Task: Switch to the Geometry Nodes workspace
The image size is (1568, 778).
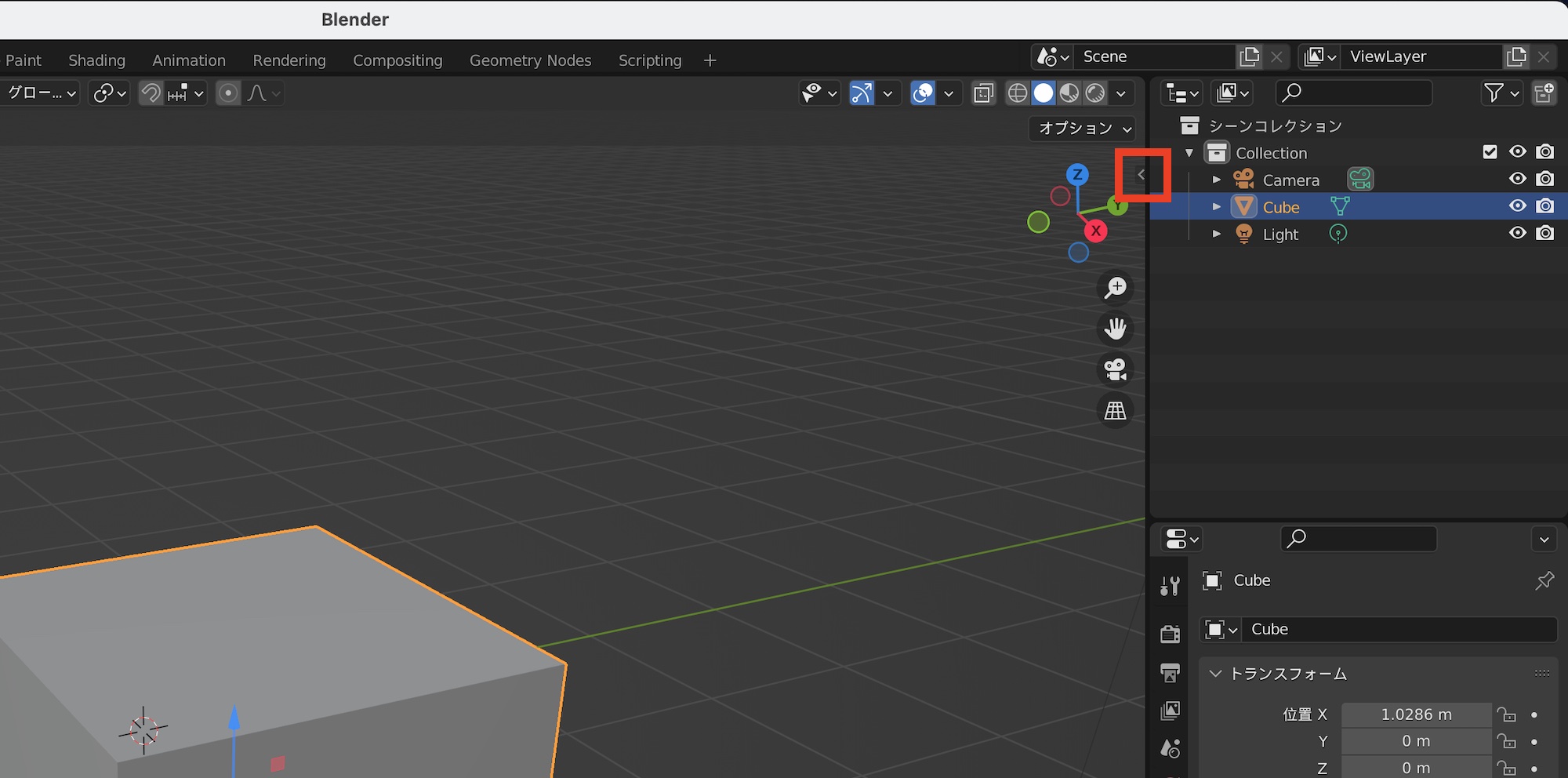Action: (x=530, y=60)
